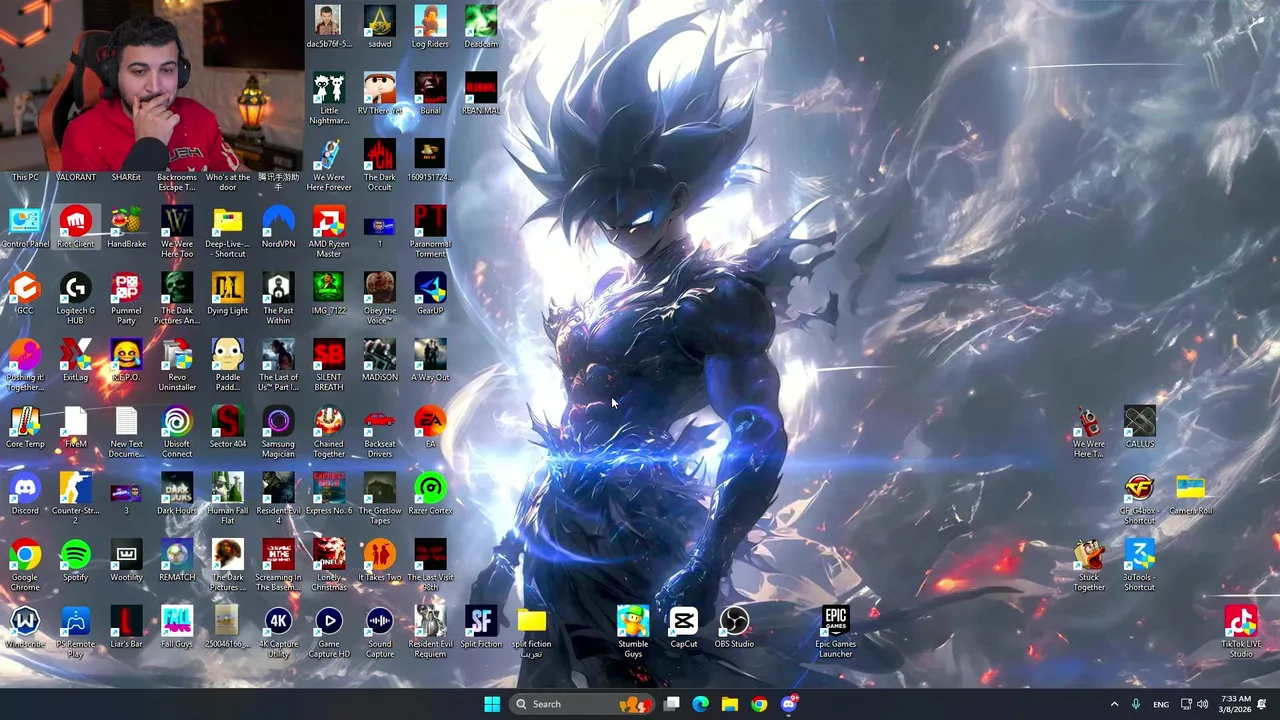Launch A Way Out icon
Viewport: 1280px width, 720px height.
coord(430,361)
